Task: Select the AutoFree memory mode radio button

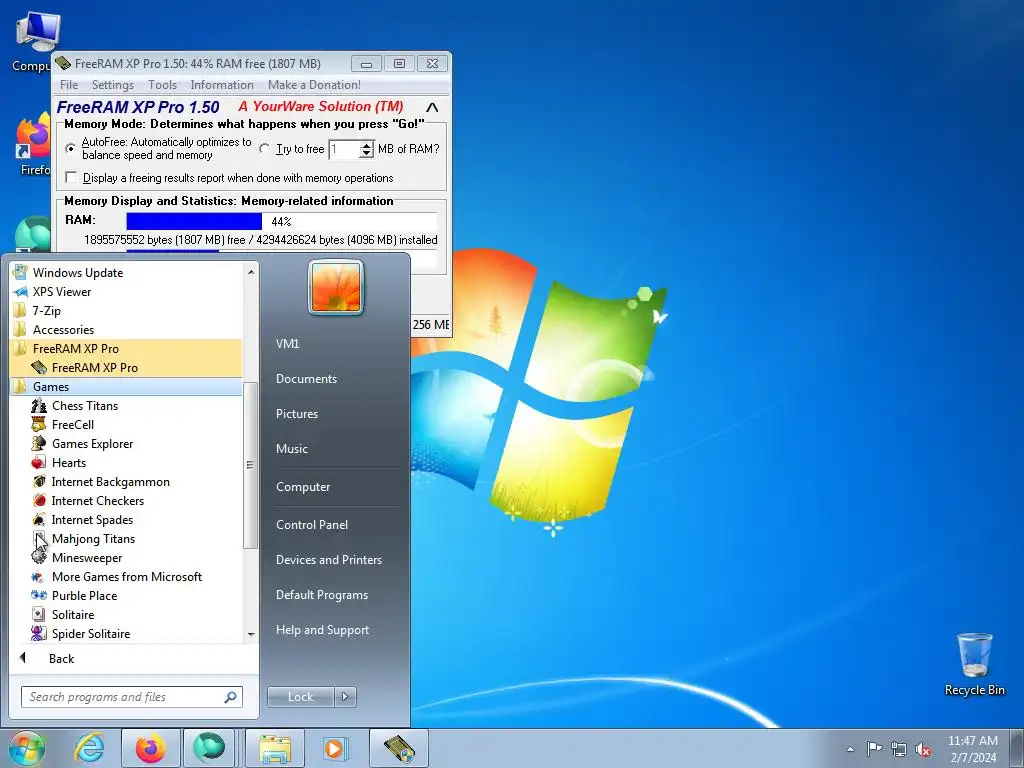Action: 71,148
